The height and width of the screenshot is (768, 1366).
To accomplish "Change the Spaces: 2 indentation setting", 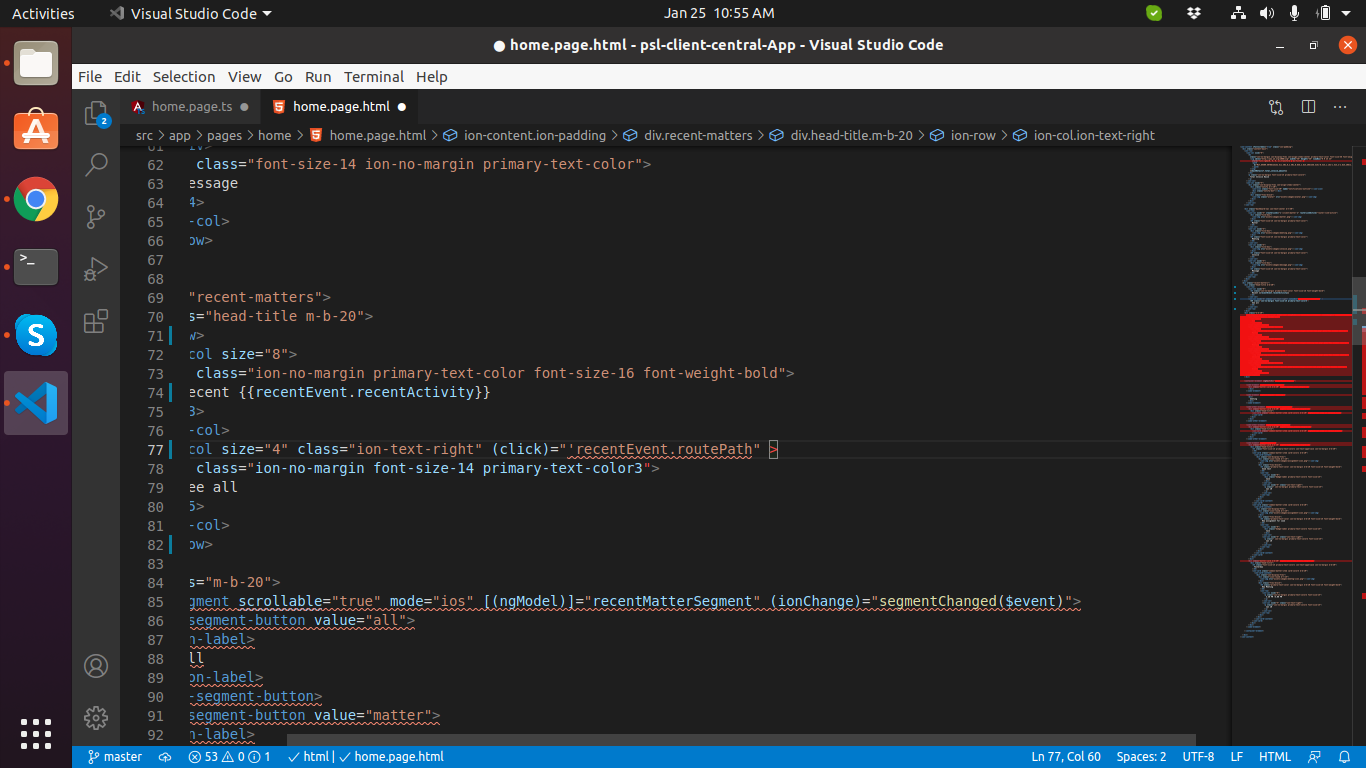I will pyautogui.click(x=1141, y=757).
